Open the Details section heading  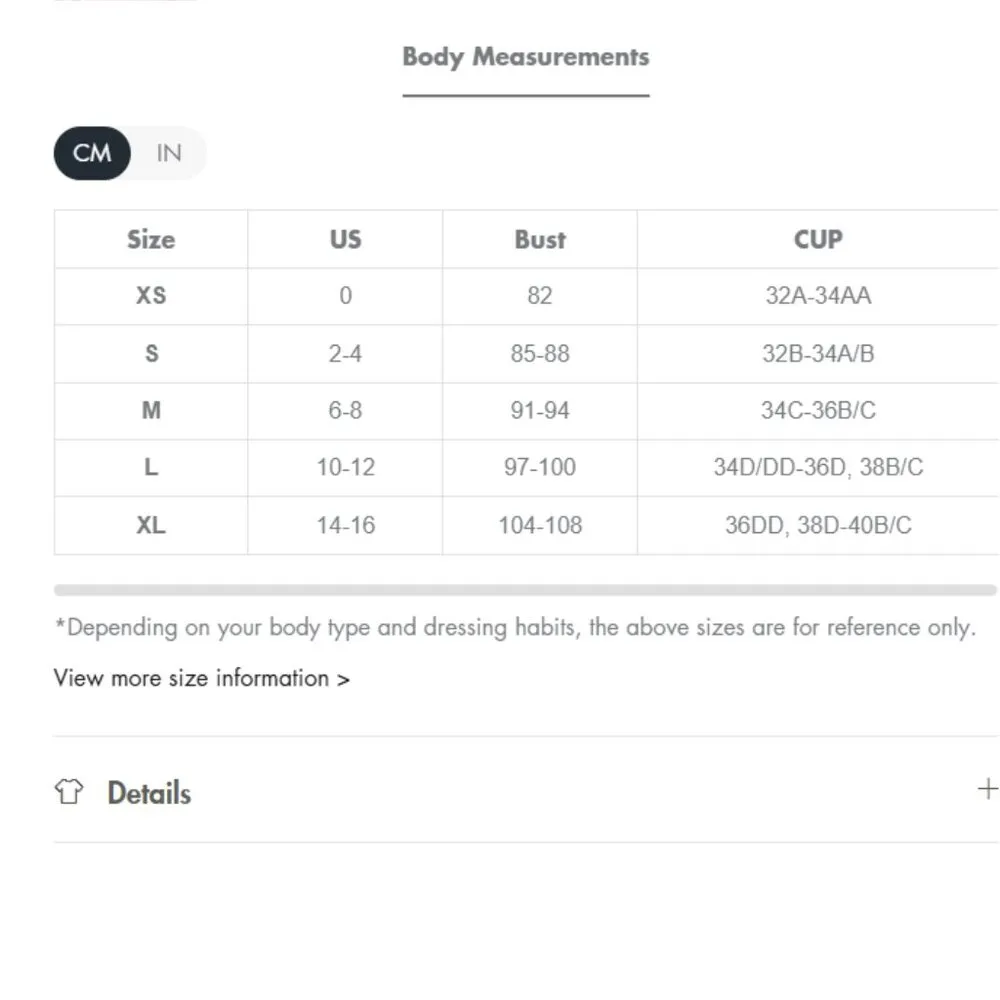click(149, 793)
